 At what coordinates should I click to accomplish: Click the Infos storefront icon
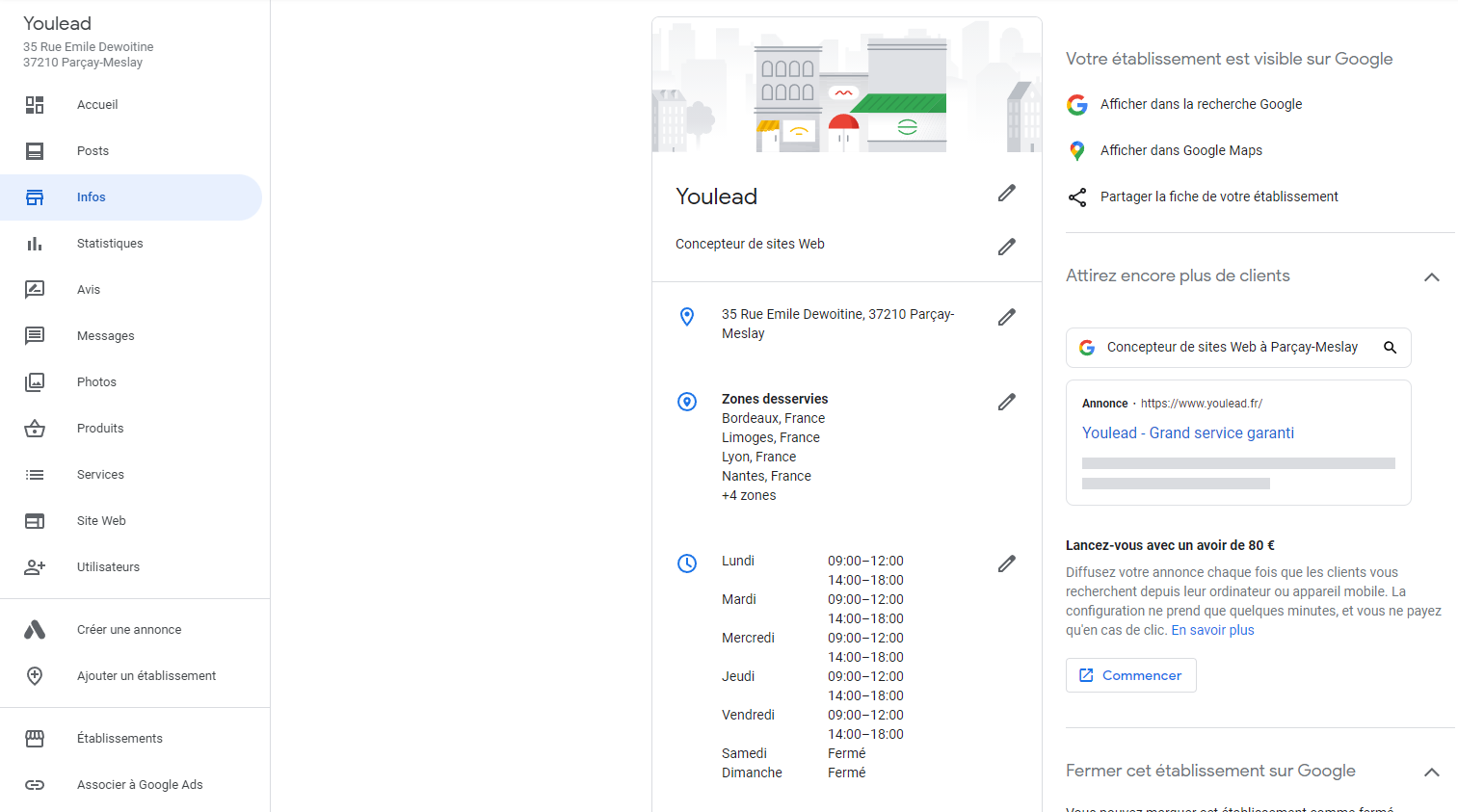click(35, 197)
